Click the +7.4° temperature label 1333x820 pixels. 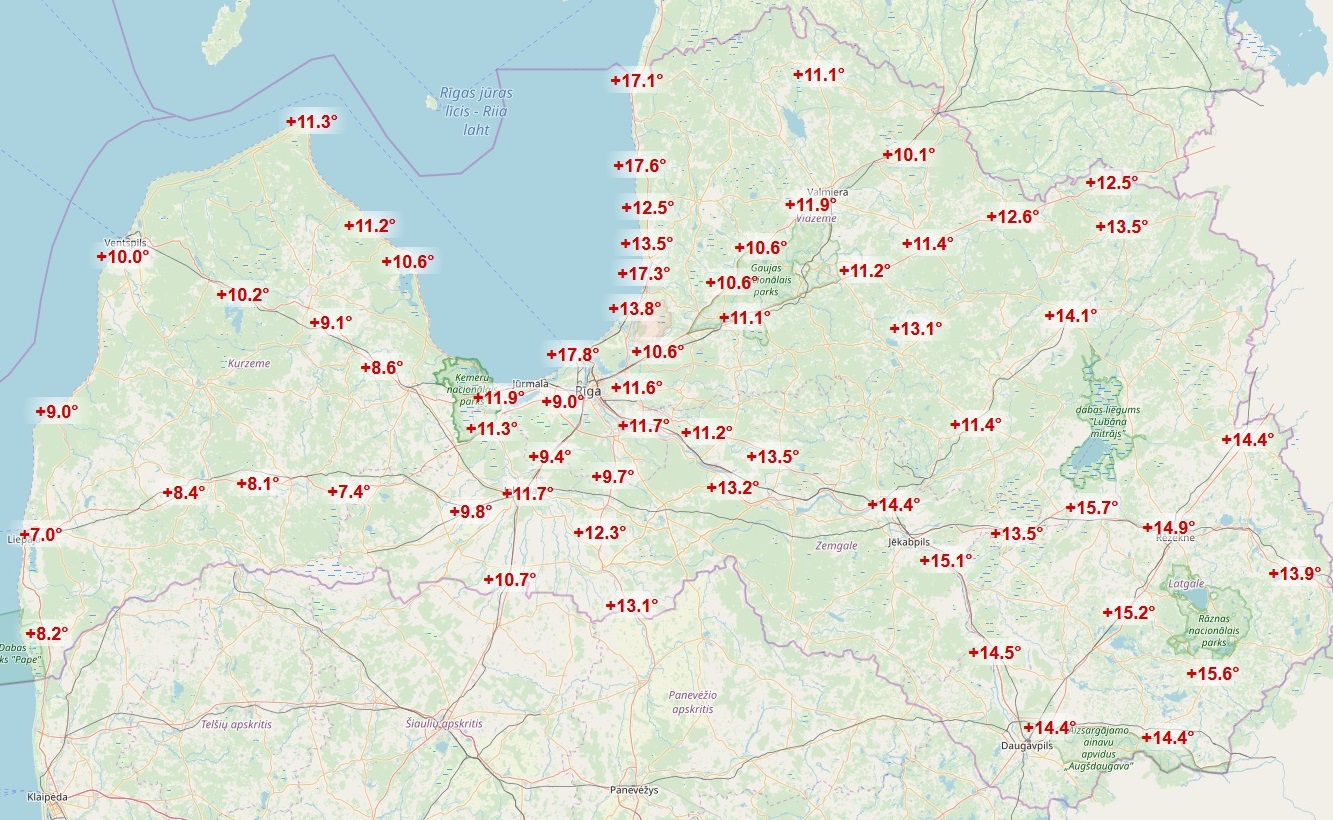click(x=349, y=492)
